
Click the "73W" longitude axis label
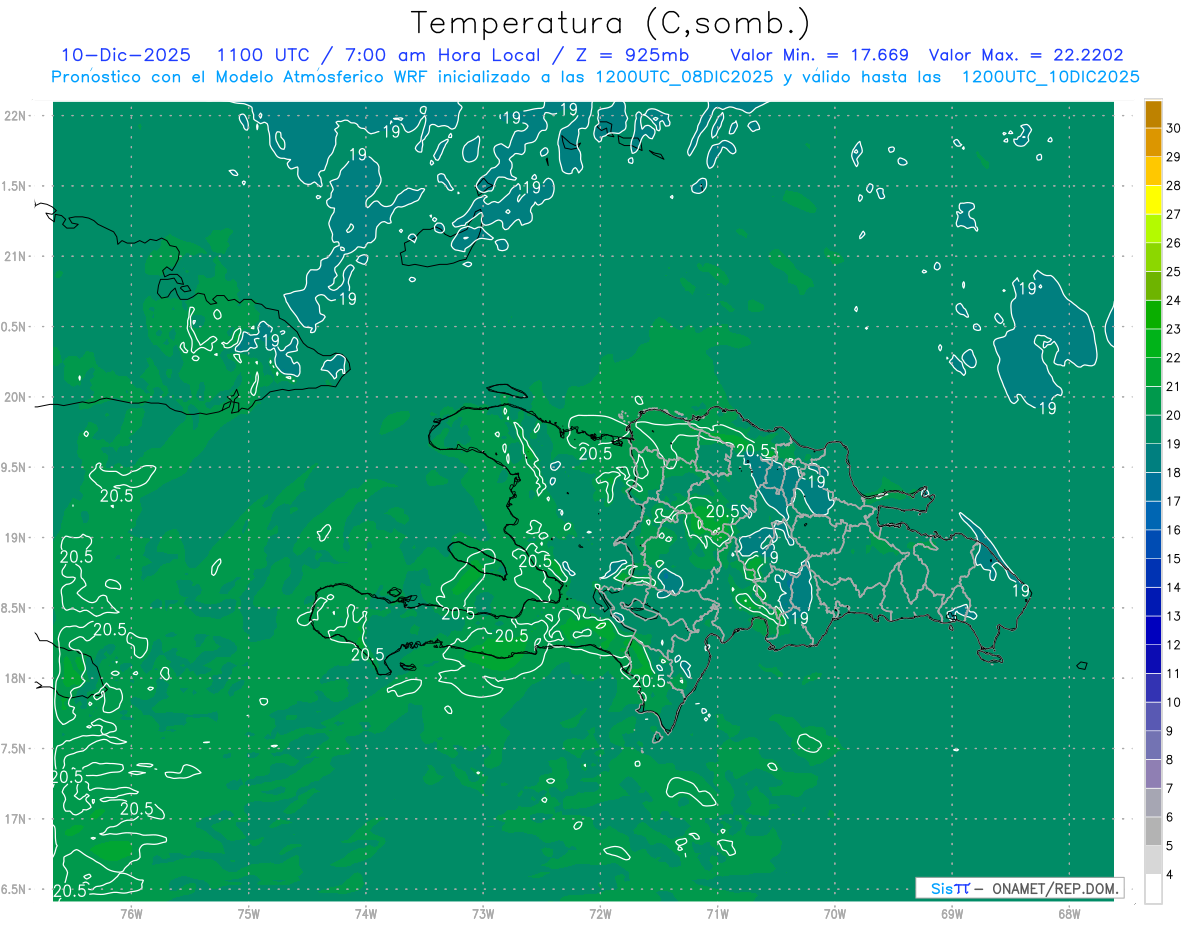483,914
